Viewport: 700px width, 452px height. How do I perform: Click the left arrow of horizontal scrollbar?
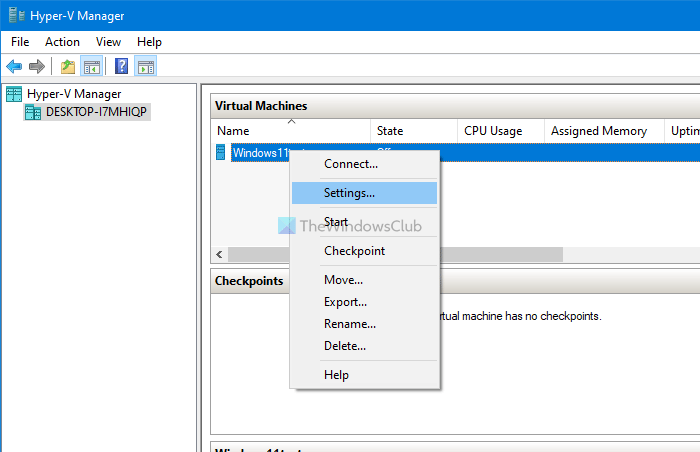tap(219, 255)
